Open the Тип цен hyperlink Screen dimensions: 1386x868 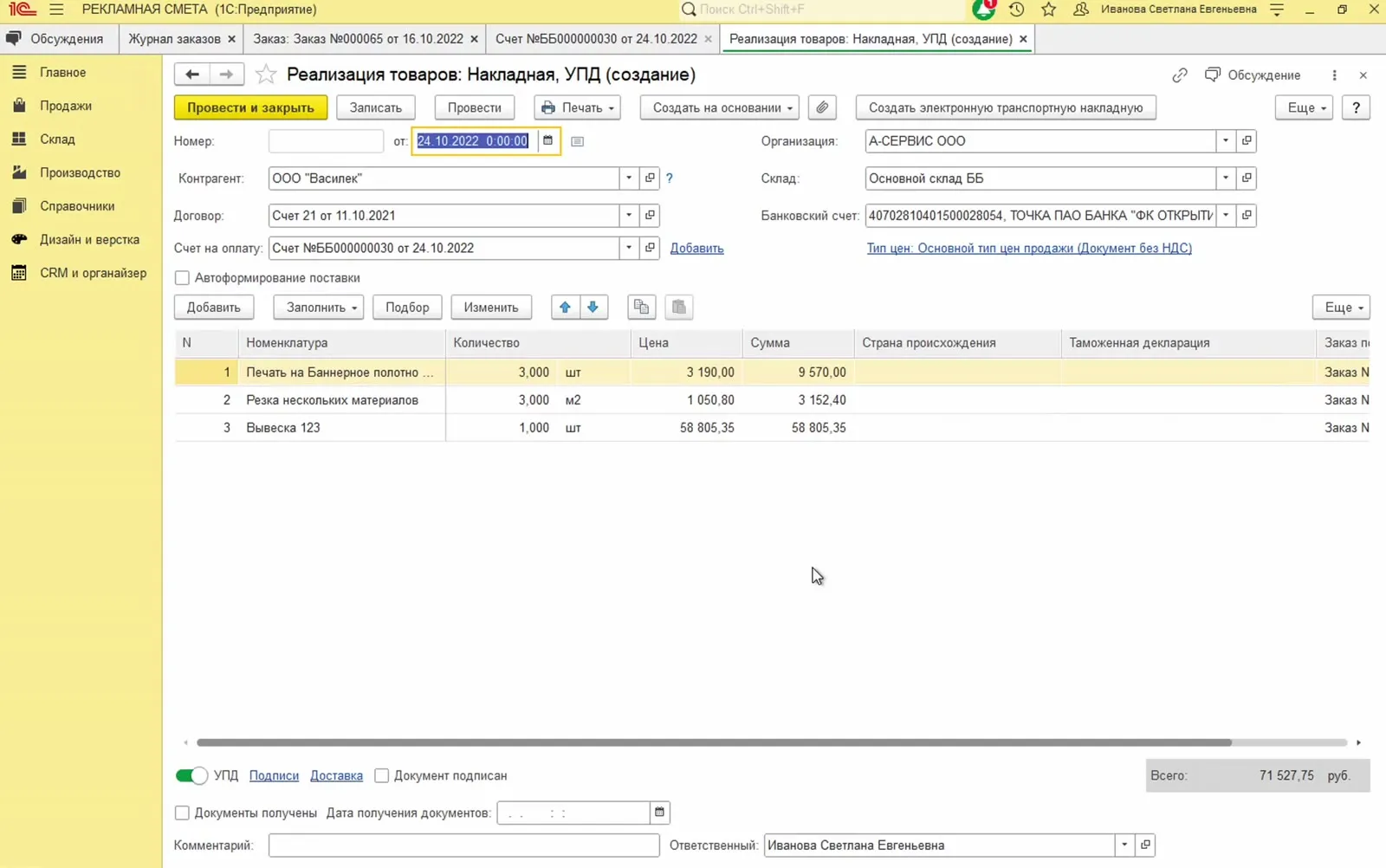(1029, 248)
